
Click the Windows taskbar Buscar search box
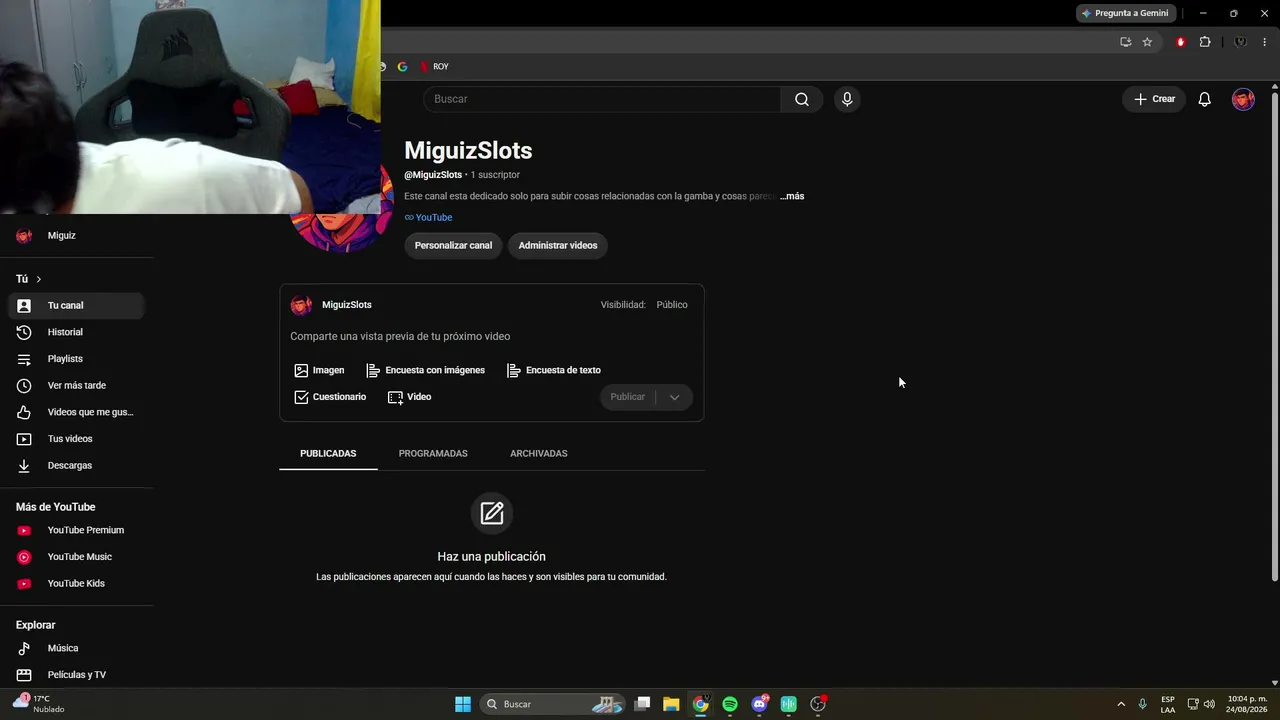tap(552, 704)
